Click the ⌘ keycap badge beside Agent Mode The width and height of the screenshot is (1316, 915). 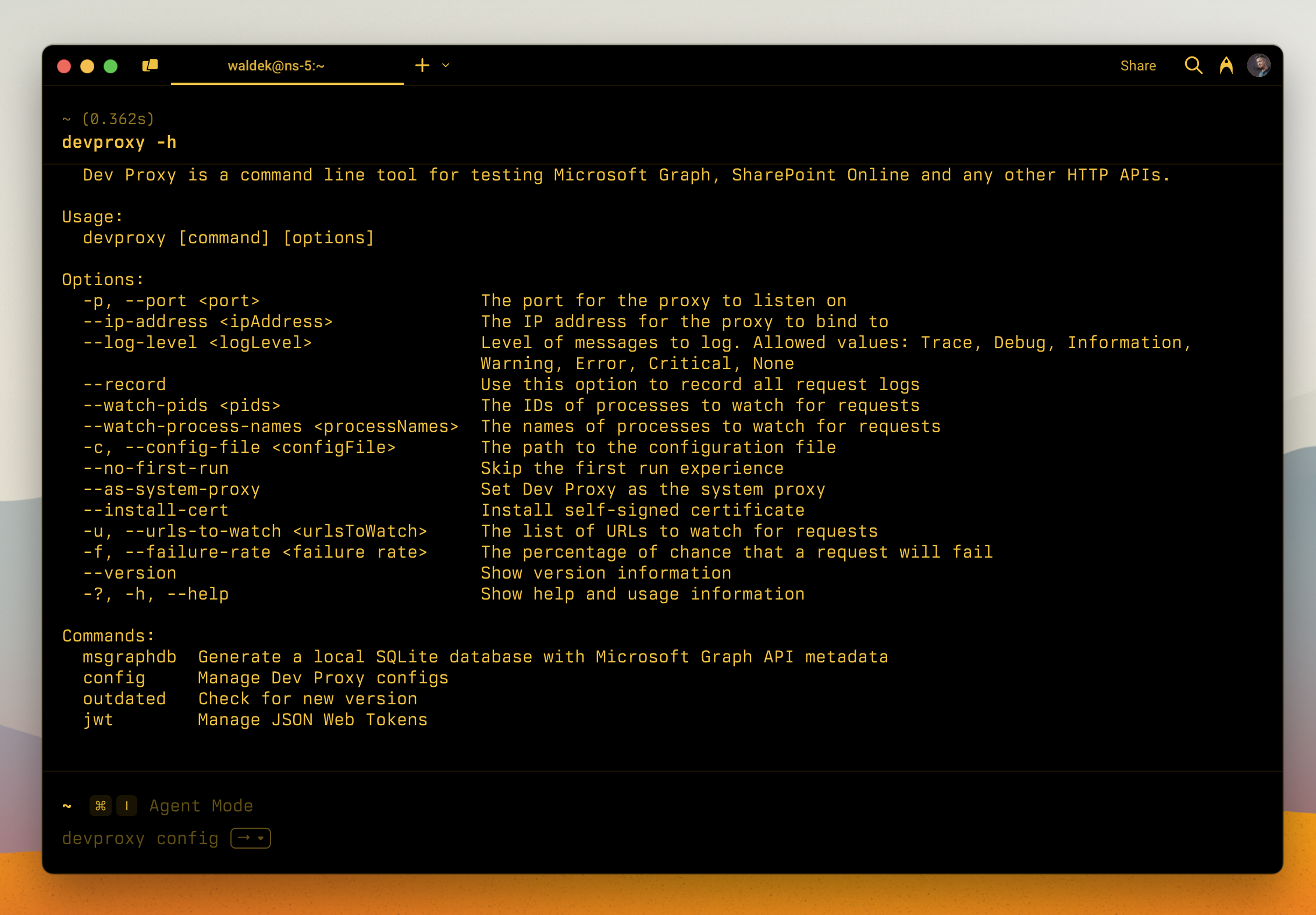100,806
